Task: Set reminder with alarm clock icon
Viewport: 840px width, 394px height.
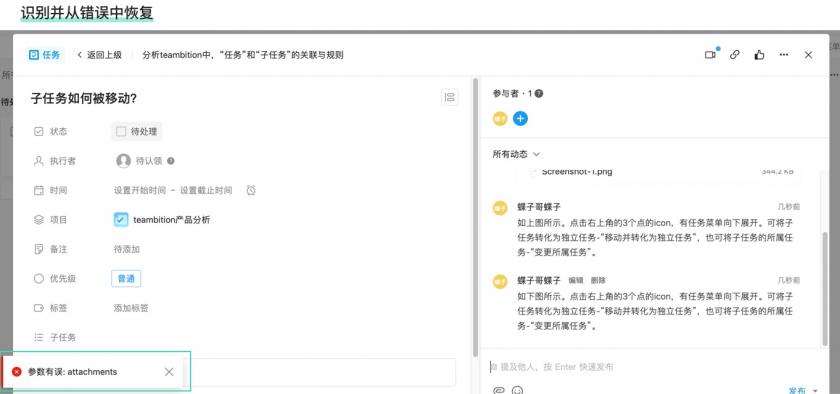Action: coord(251,190)
